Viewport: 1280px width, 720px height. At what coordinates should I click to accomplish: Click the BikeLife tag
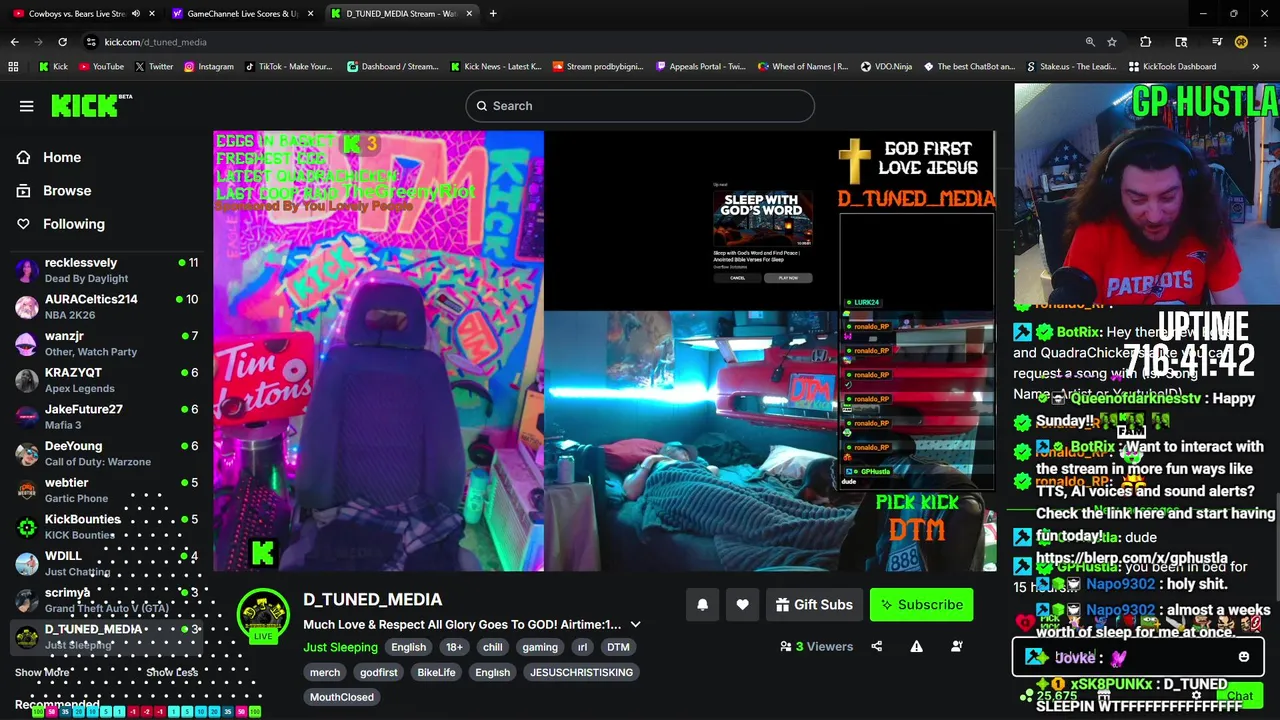tap(436, 673)
